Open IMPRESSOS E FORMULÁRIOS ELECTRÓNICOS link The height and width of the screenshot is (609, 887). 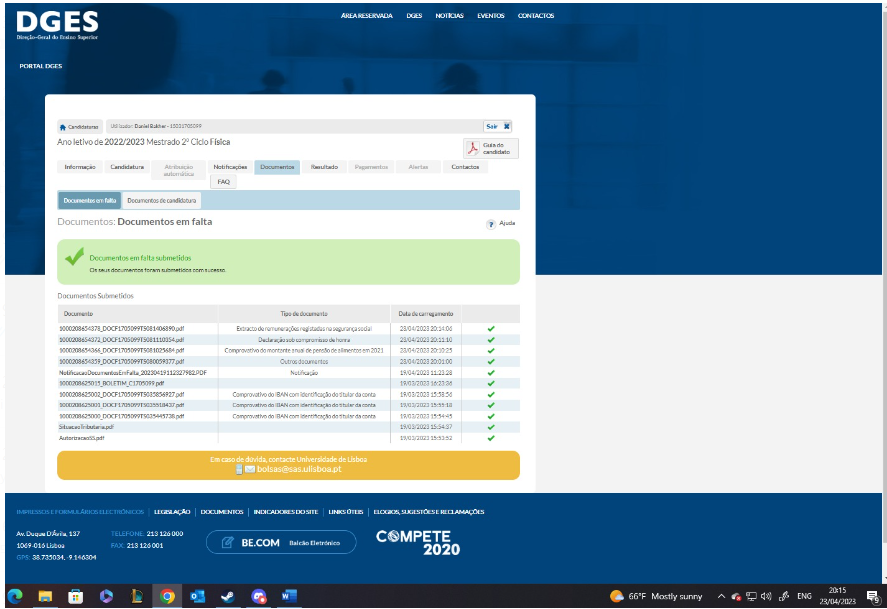coord(80,512)
